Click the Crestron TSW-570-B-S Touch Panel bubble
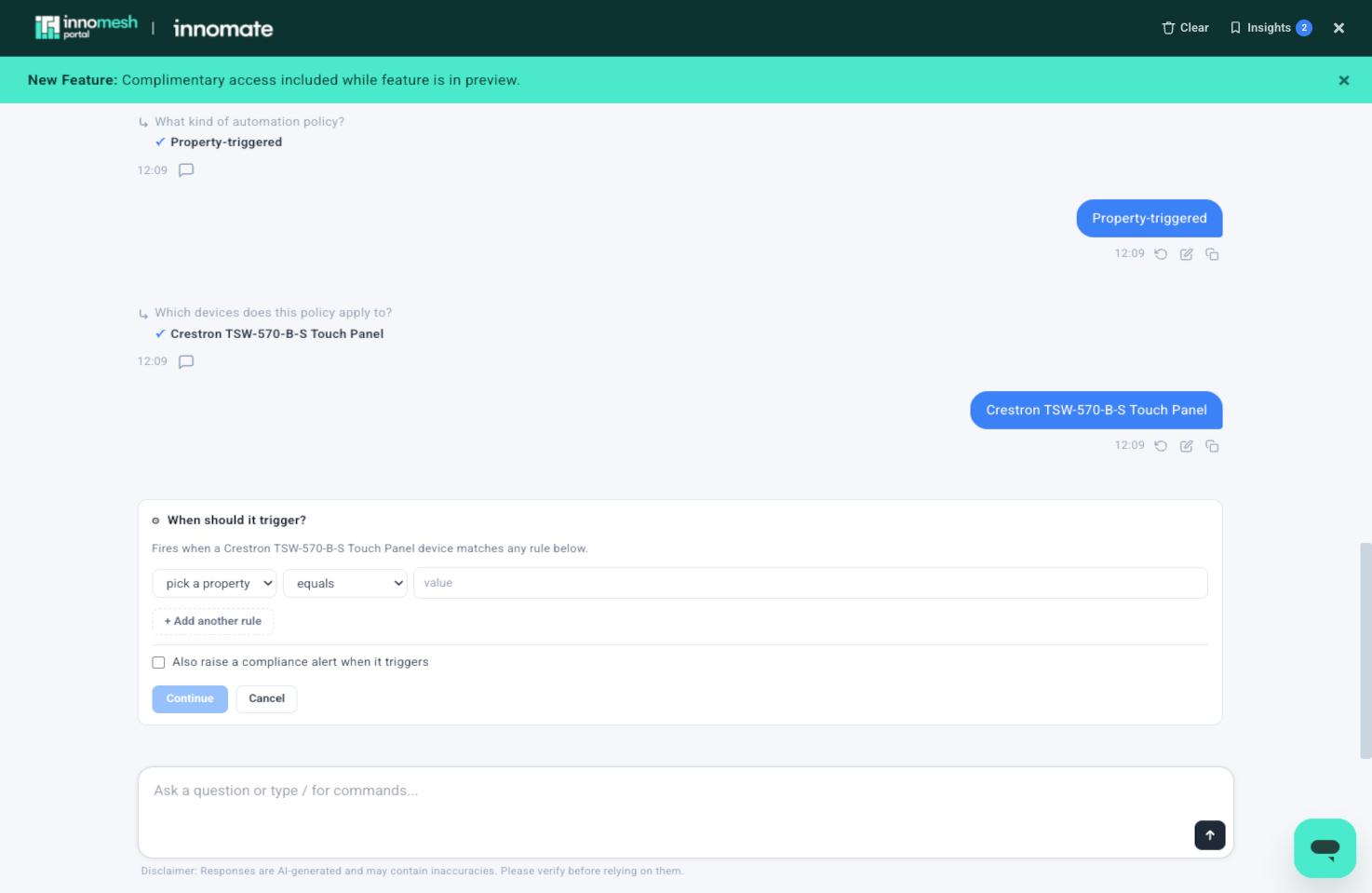Screen dimensions: 1372x893 [x=1096, y=410]
